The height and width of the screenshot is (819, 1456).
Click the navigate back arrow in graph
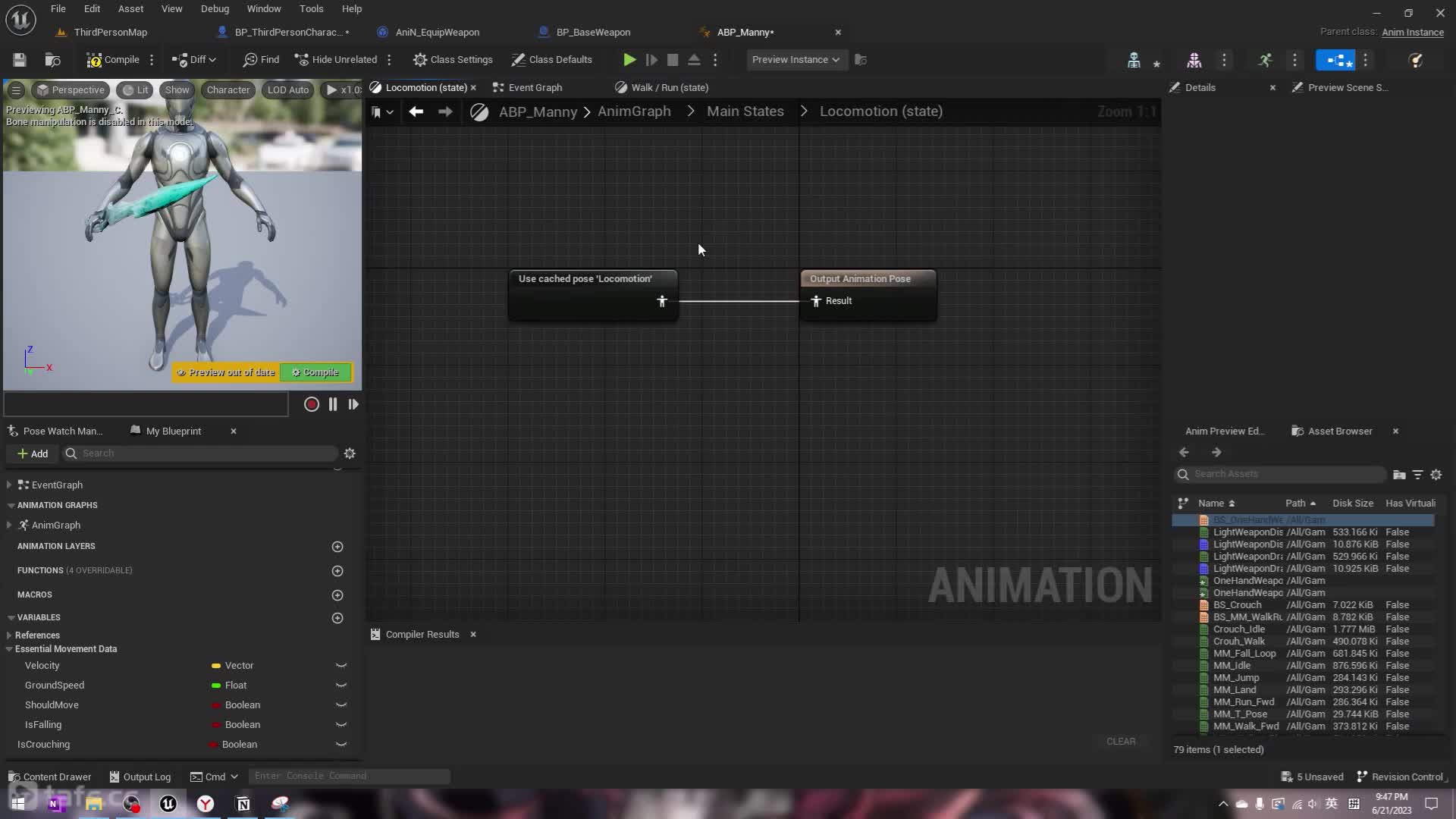click(416, 111)
